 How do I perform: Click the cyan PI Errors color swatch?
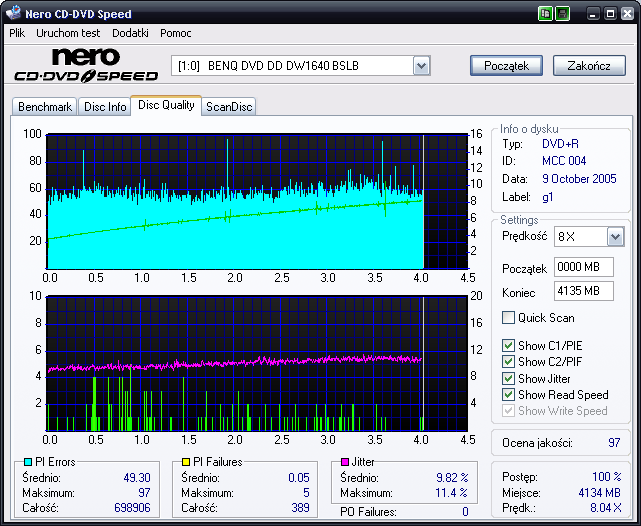28,462
